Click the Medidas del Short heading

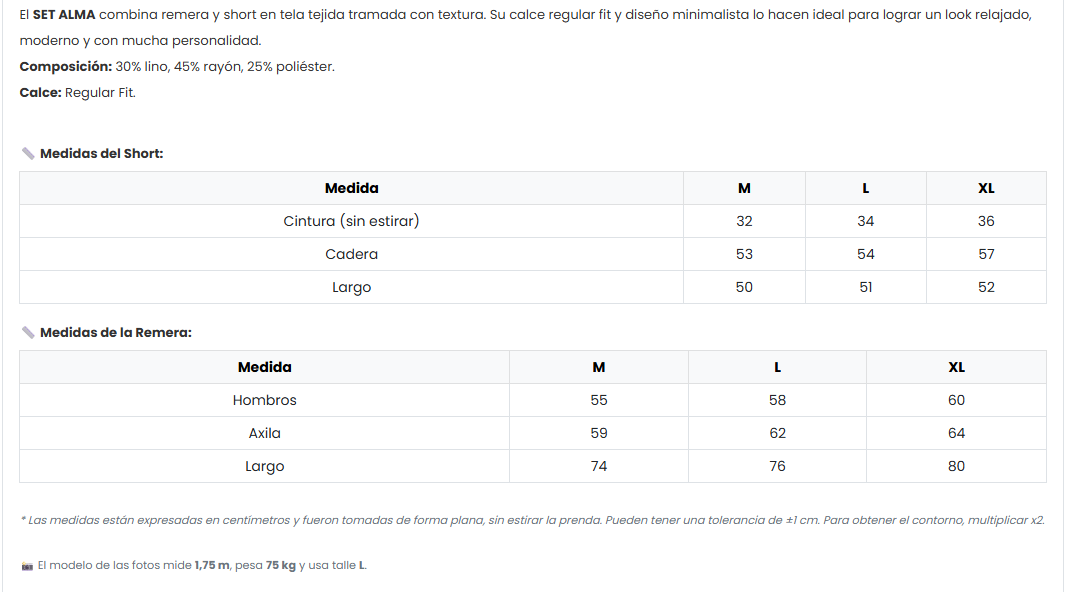[101, 154]
